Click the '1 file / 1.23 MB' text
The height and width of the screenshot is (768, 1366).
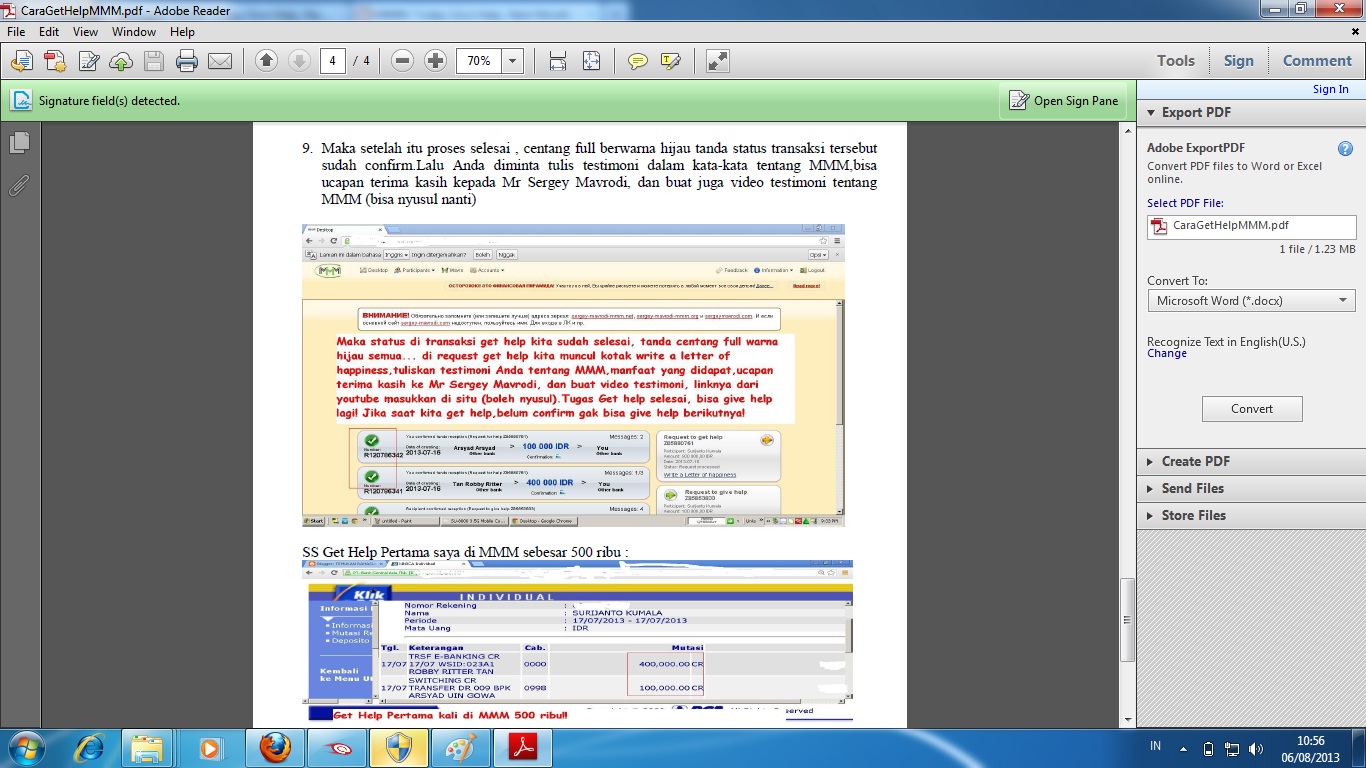point(1317,249)
